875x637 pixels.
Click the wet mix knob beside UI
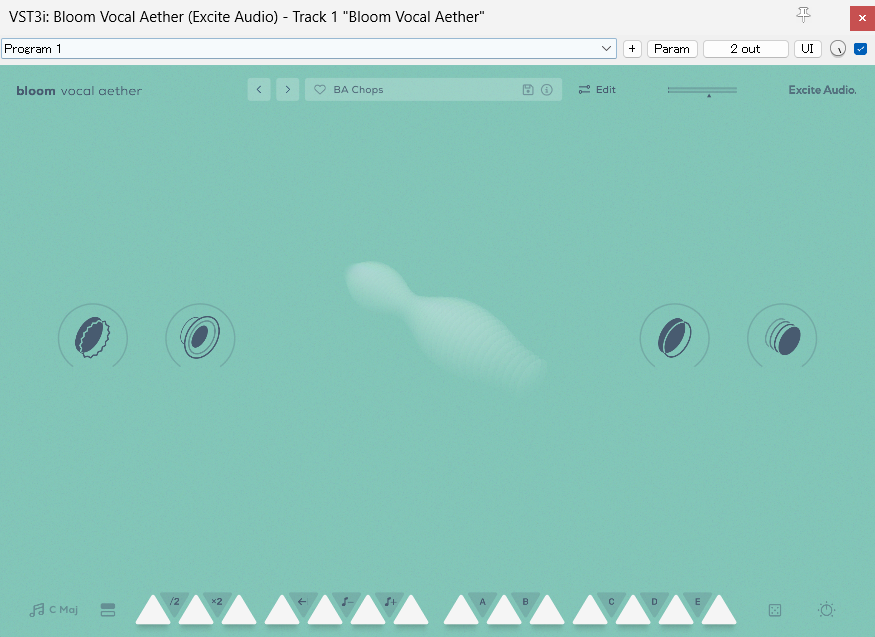[838, 49]
